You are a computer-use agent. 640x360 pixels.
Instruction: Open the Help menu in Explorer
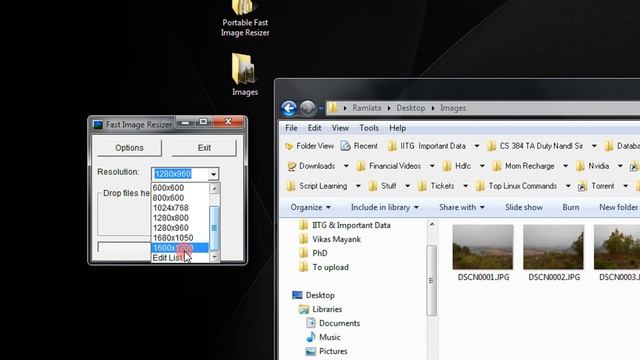point(398,128)
